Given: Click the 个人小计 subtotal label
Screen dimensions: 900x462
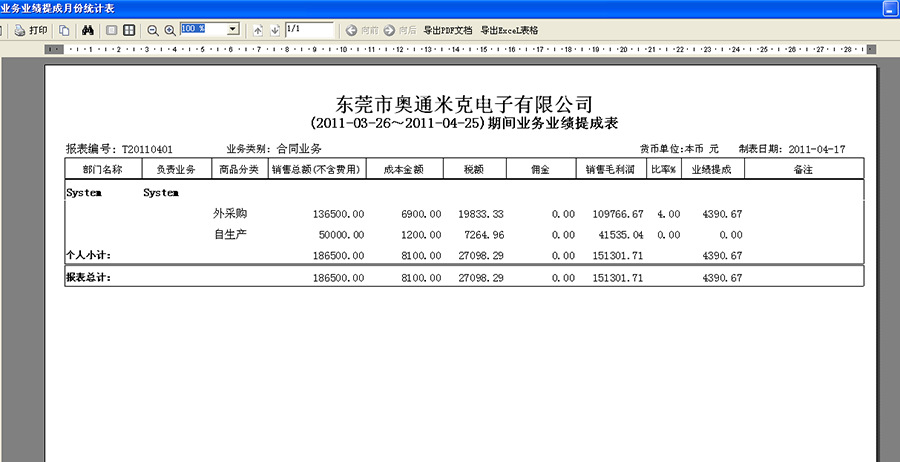Looking at the screenshot, I should tap(88, 255).
